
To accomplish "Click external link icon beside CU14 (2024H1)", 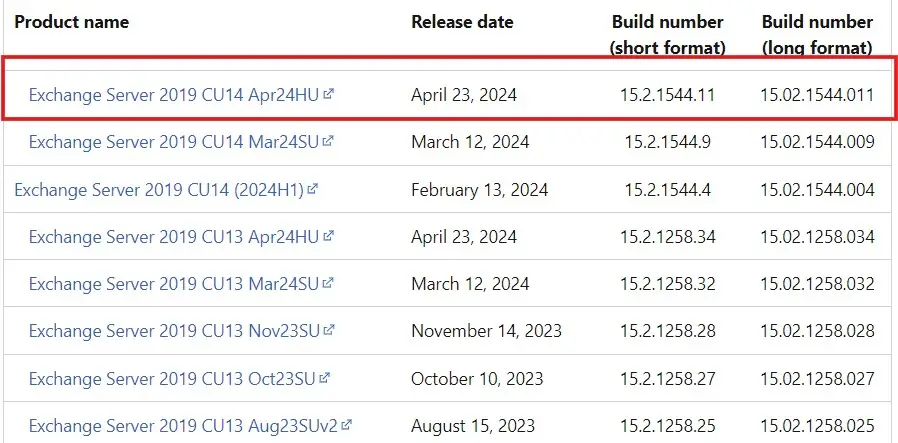I will point(313,189).
